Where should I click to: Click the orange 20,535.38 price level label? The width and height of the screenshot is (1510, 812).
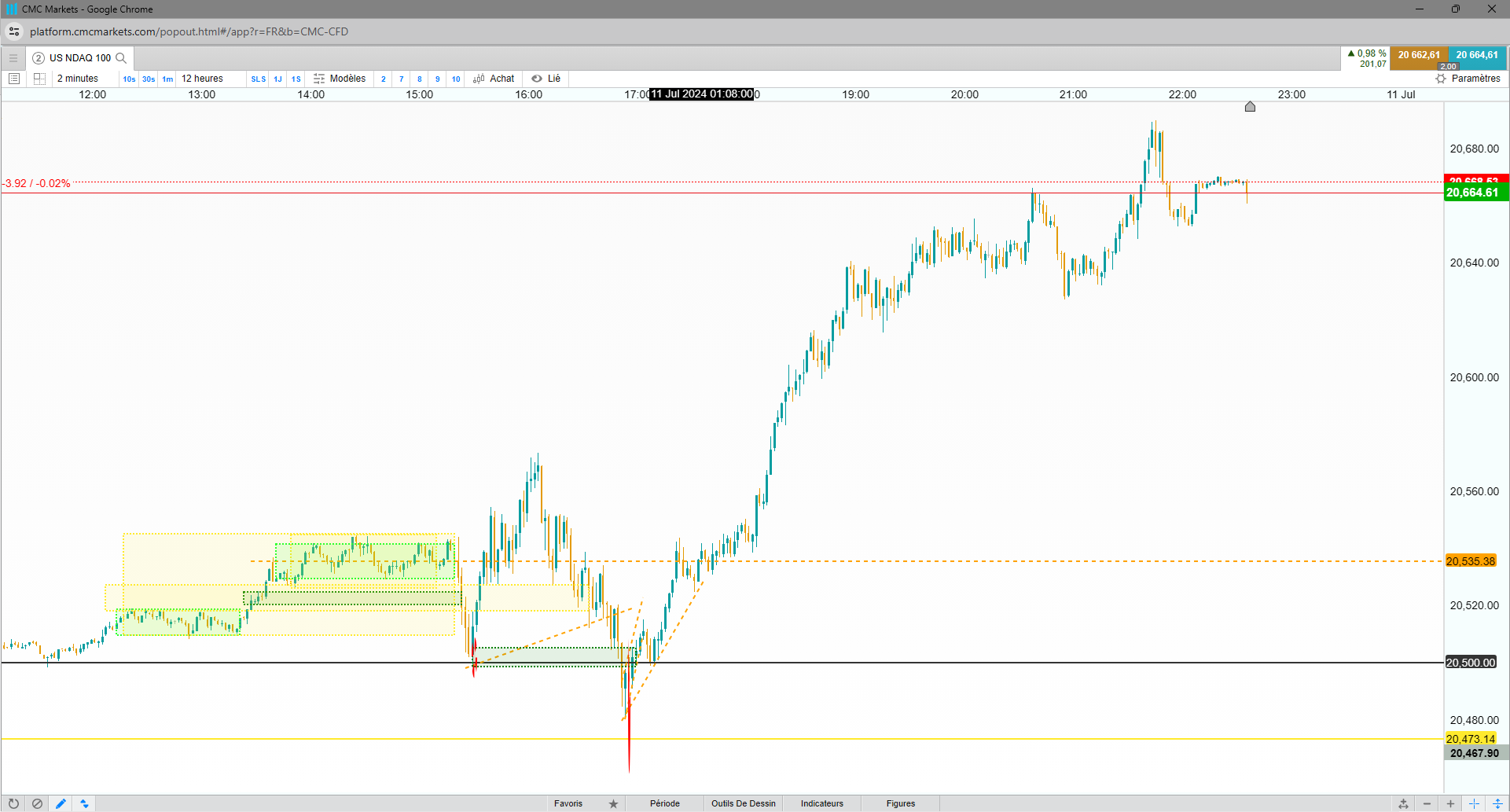pyautogui.click(x=1471, y=561)
